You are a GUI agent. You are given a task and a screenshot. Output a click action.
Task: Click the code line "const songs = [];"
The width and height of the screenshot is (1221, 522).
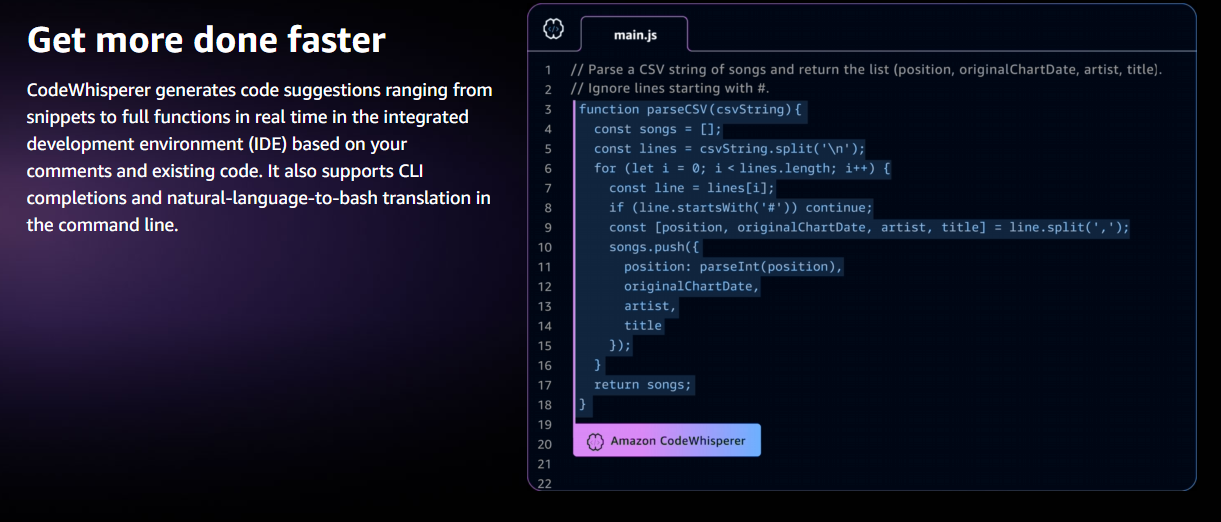coord(658,129)
